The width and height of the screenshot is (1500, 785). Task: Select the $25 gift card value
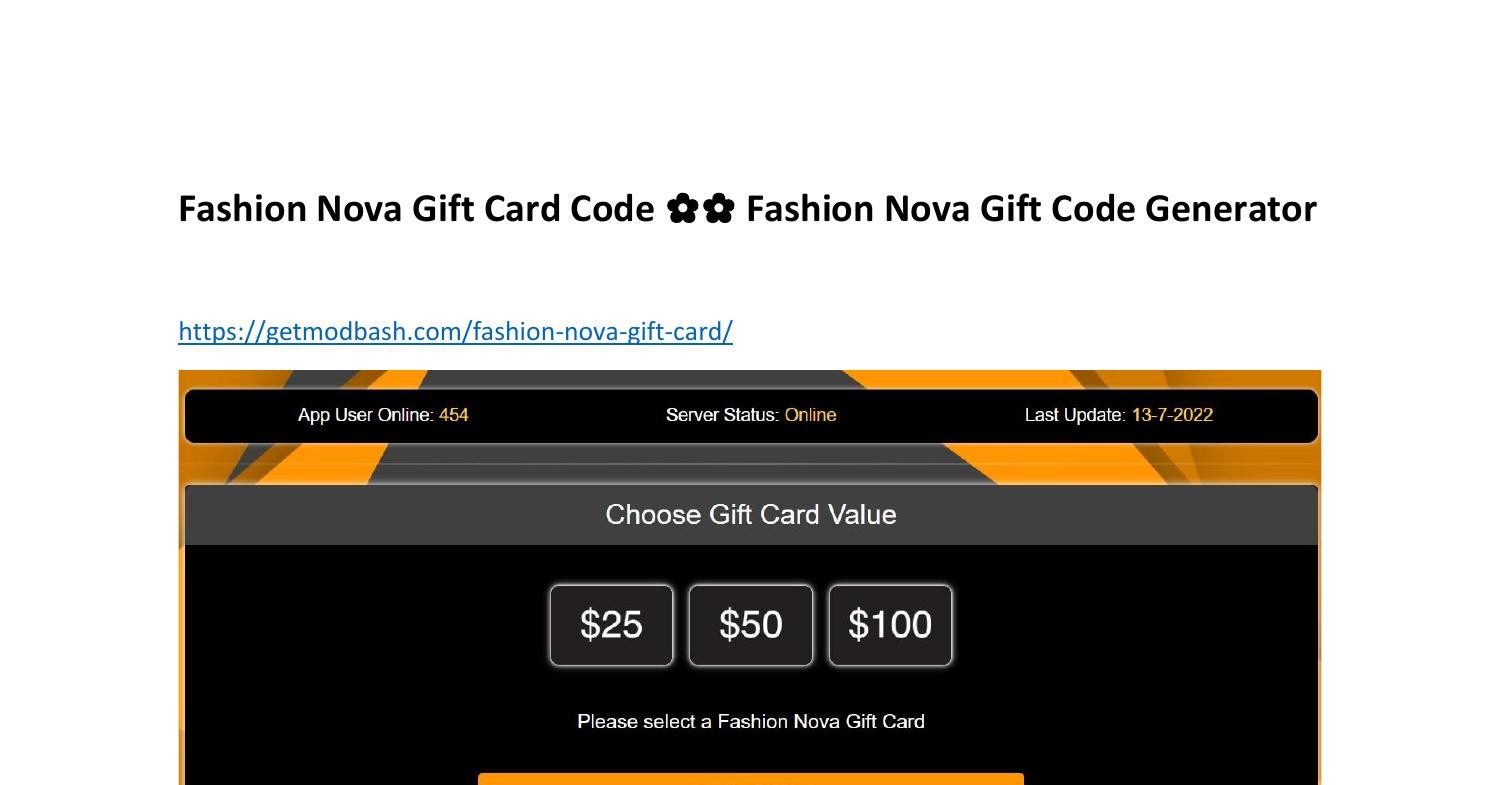pos(611,625)
